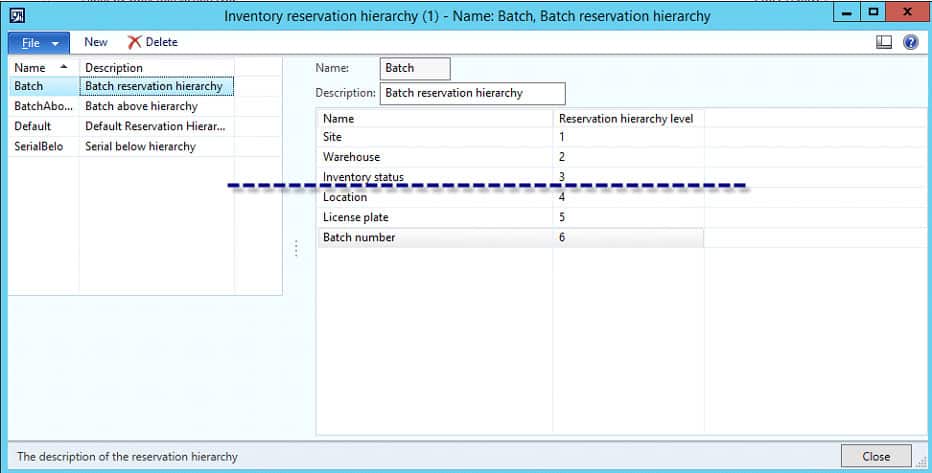Close window using red X title button

point(908,12)
